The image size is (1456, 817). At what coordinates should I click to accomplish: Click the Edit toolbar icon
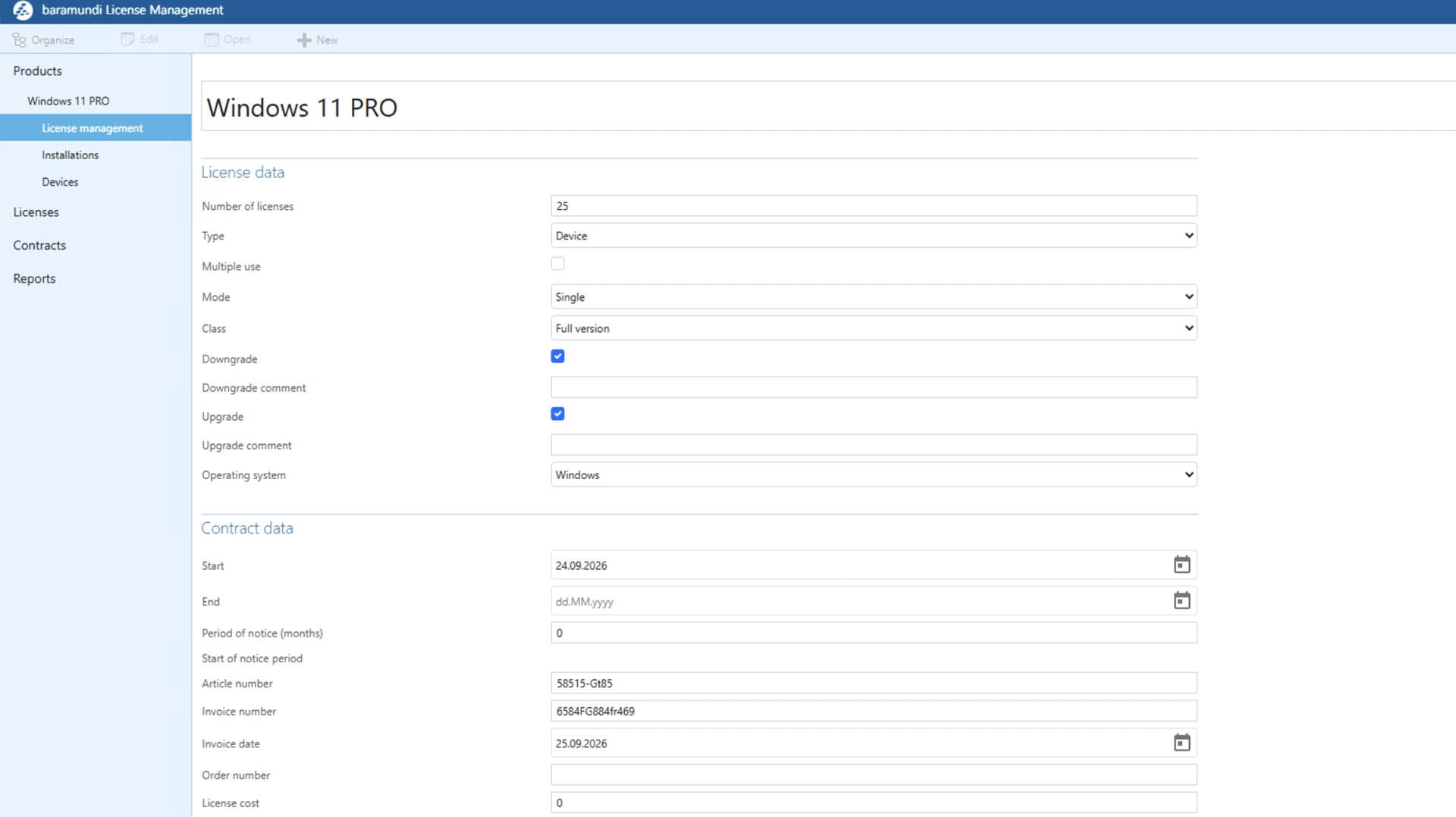click(127, 39)
